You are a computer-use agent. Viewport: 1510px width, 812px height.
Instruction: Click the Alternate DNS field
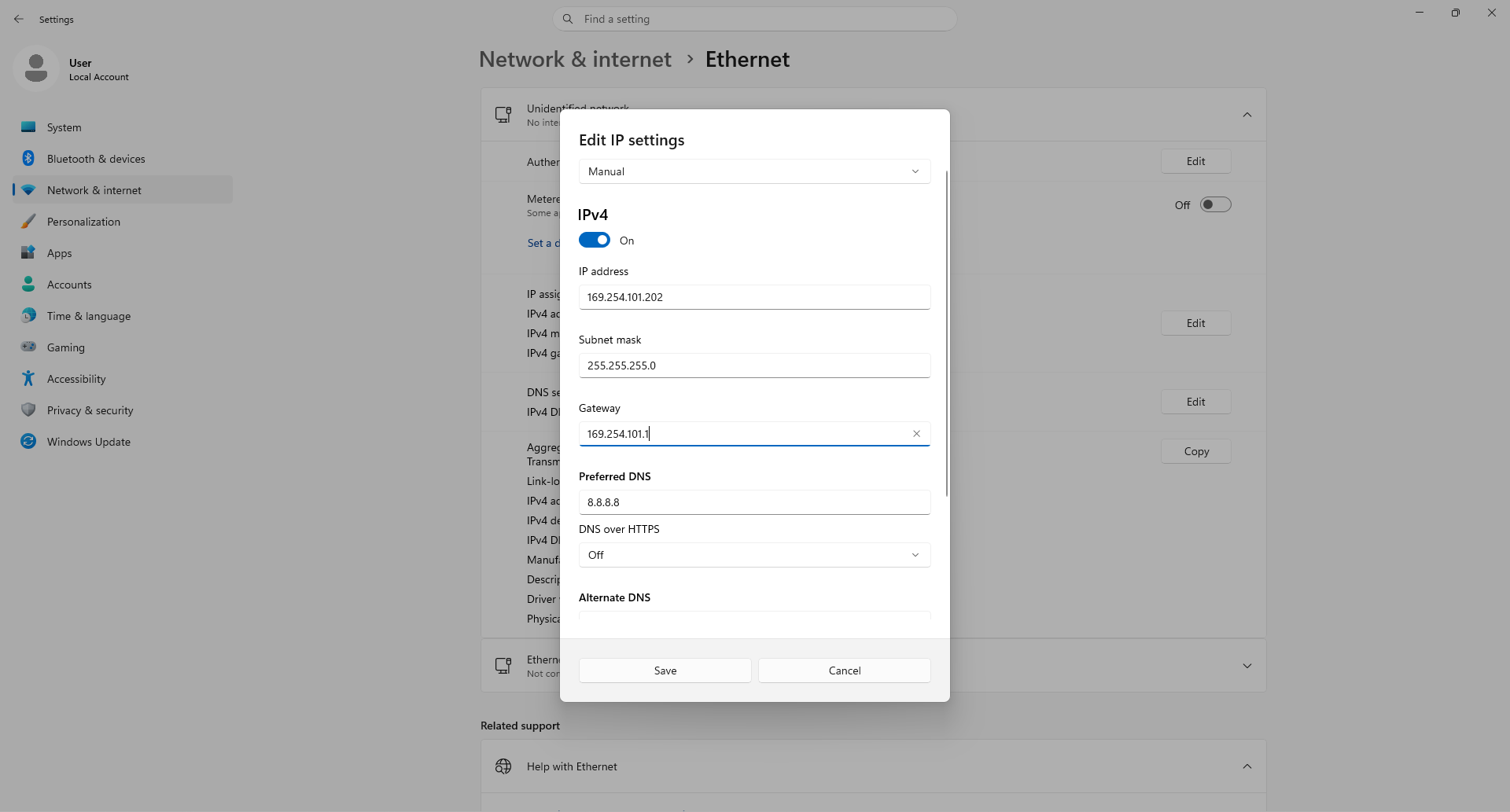coord(754,615)
